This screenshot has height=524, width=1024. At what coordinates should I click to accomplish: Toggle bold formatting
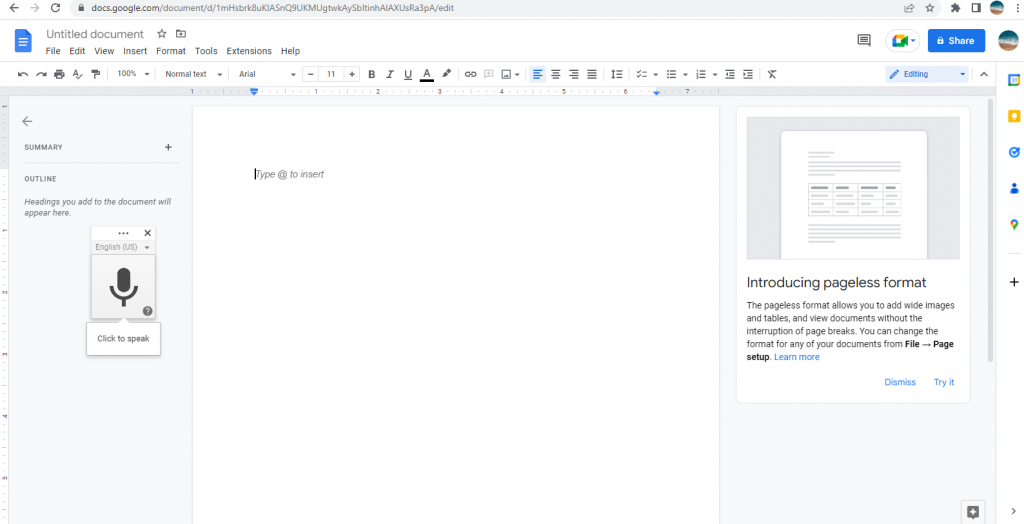point(372,74)
